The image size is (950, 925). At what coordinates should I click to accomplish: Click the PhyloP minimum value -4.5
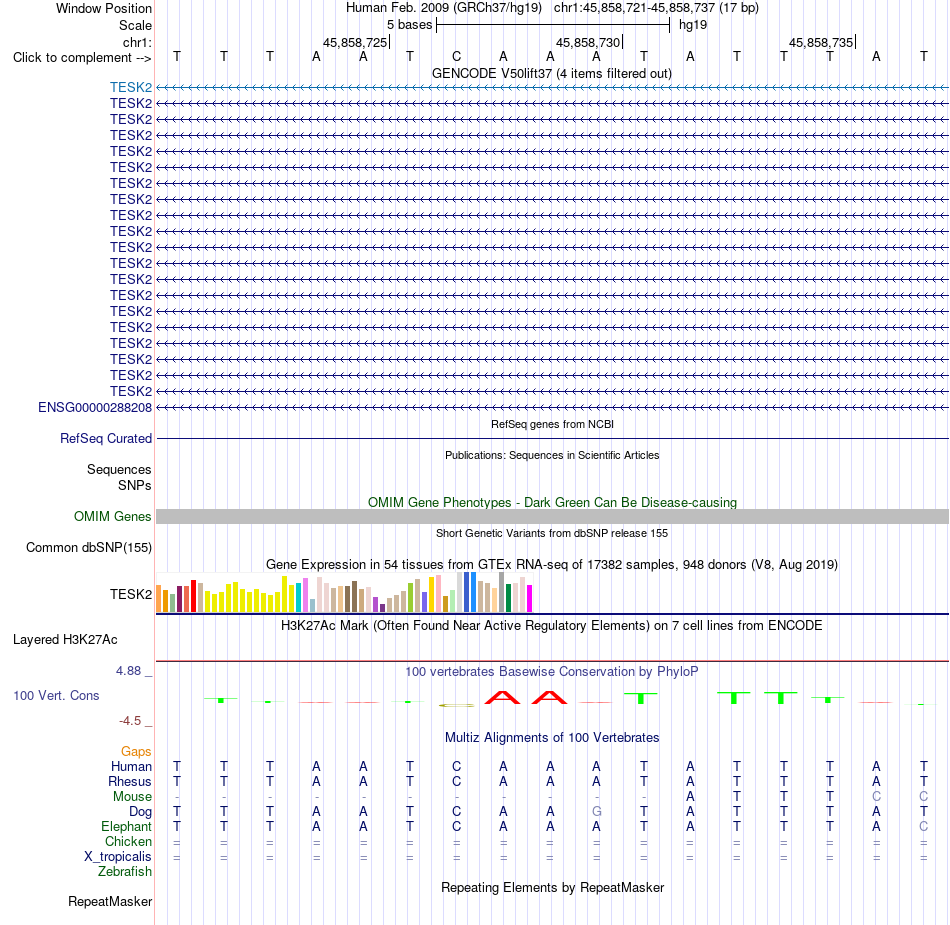pyautogui.click(x=130, y=721)
